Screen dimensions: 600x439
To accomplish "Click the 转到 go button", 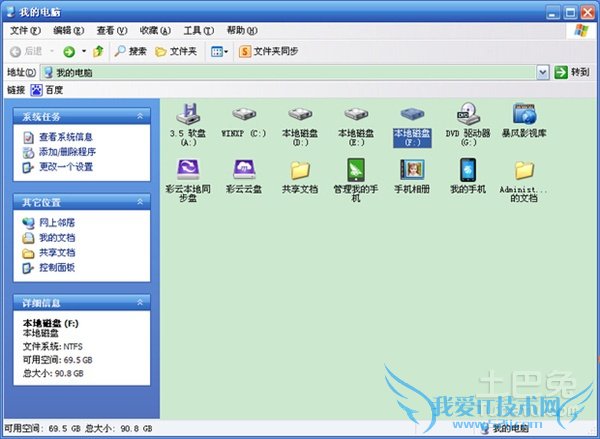I will [572, 72].
